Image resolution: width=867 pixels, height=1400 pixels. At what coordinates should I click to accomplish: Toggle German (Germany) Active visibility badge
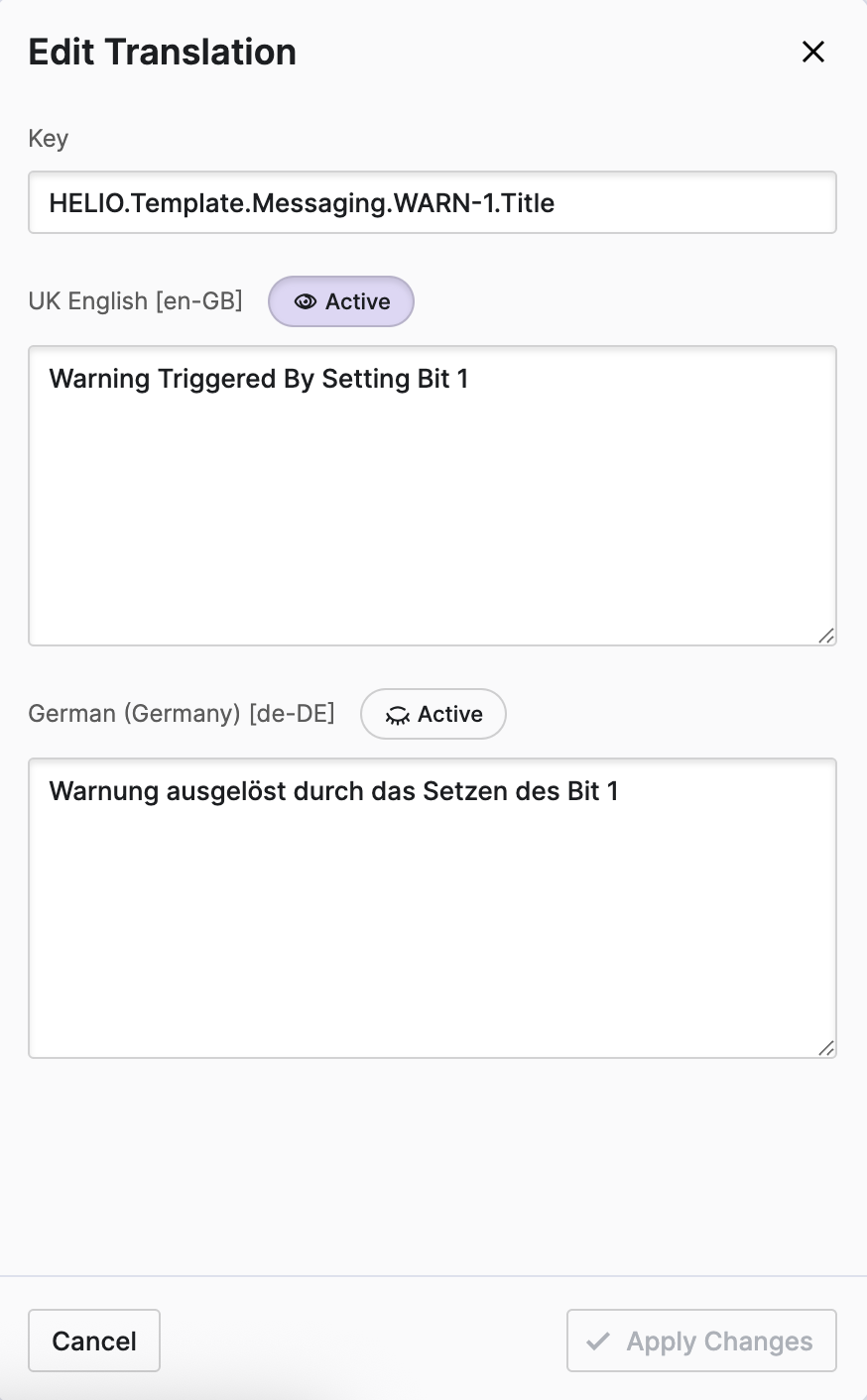click(x=433, y=714)
